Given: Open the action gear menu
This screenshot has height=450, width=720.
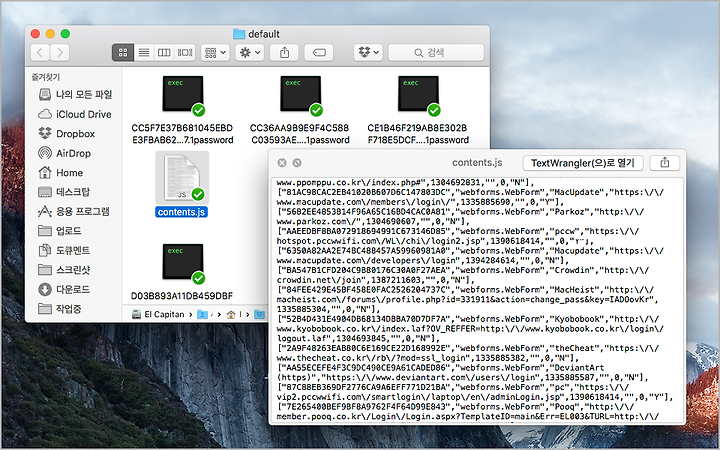Looking at the screenshot, I should (250, 52).
